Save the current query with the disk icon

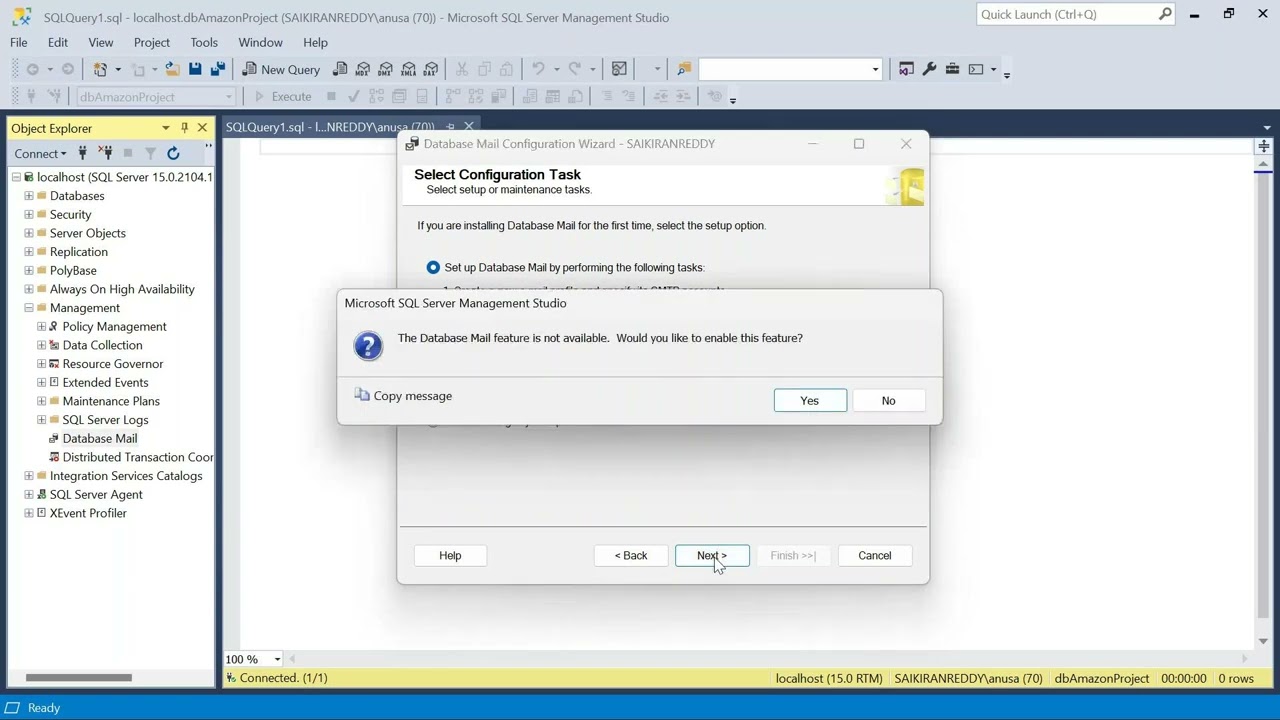pos(195,69)
